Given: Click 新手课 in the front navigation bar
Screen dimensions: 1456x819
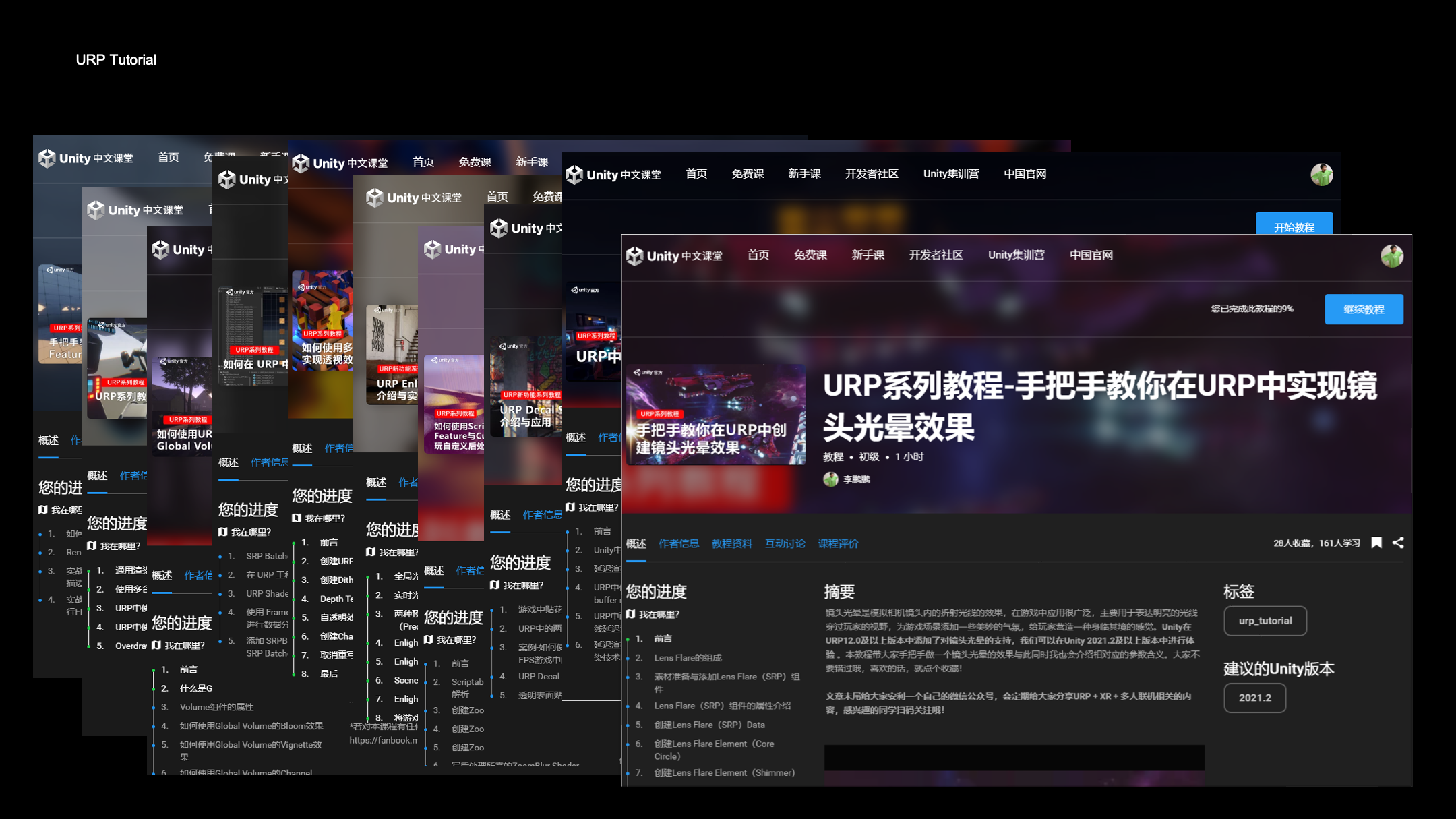Looking at the screenshot, I should tap(868, 255).
